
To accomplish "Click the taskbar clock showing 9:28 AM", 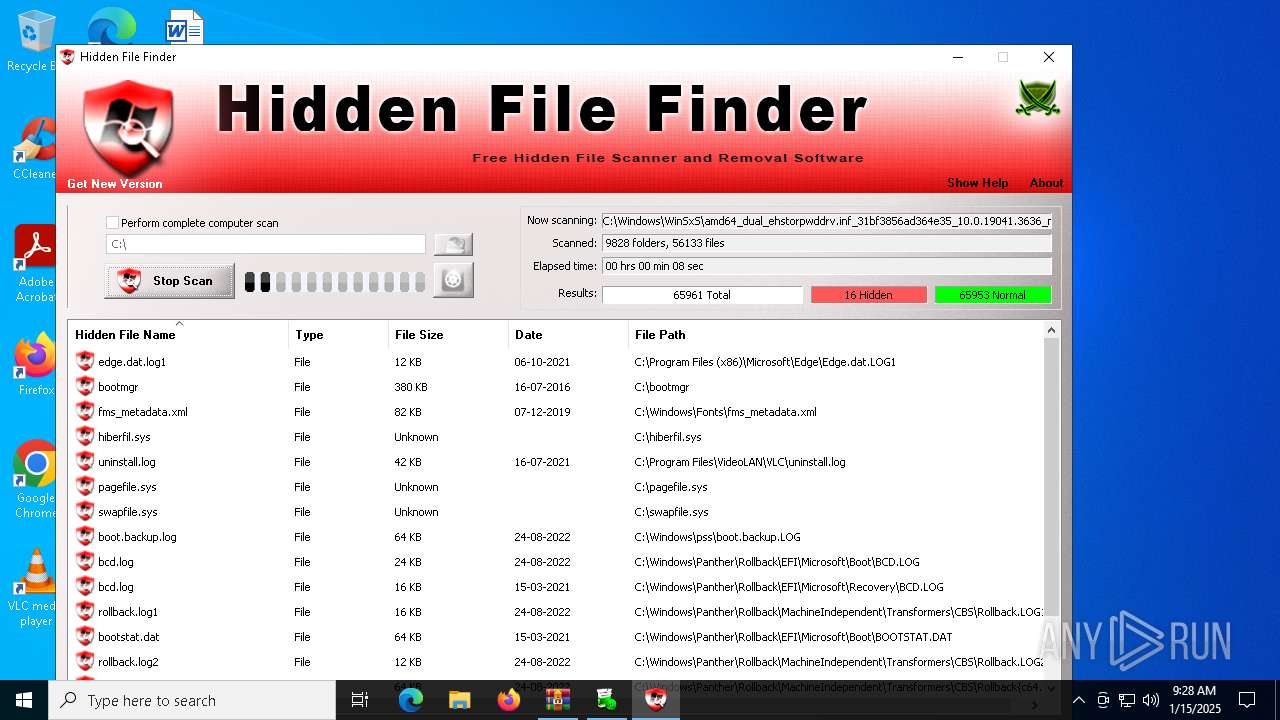I will click(1196, 700).
